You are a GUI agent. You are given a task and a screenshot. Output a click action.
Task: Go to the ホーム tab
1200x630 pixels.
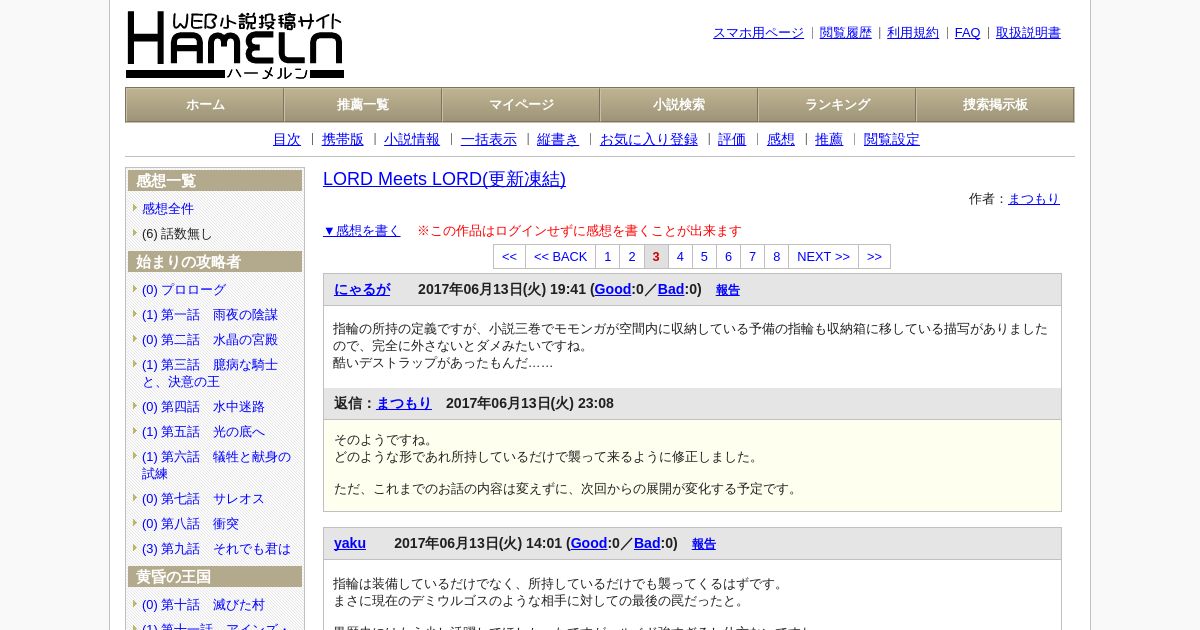point(205,105)
